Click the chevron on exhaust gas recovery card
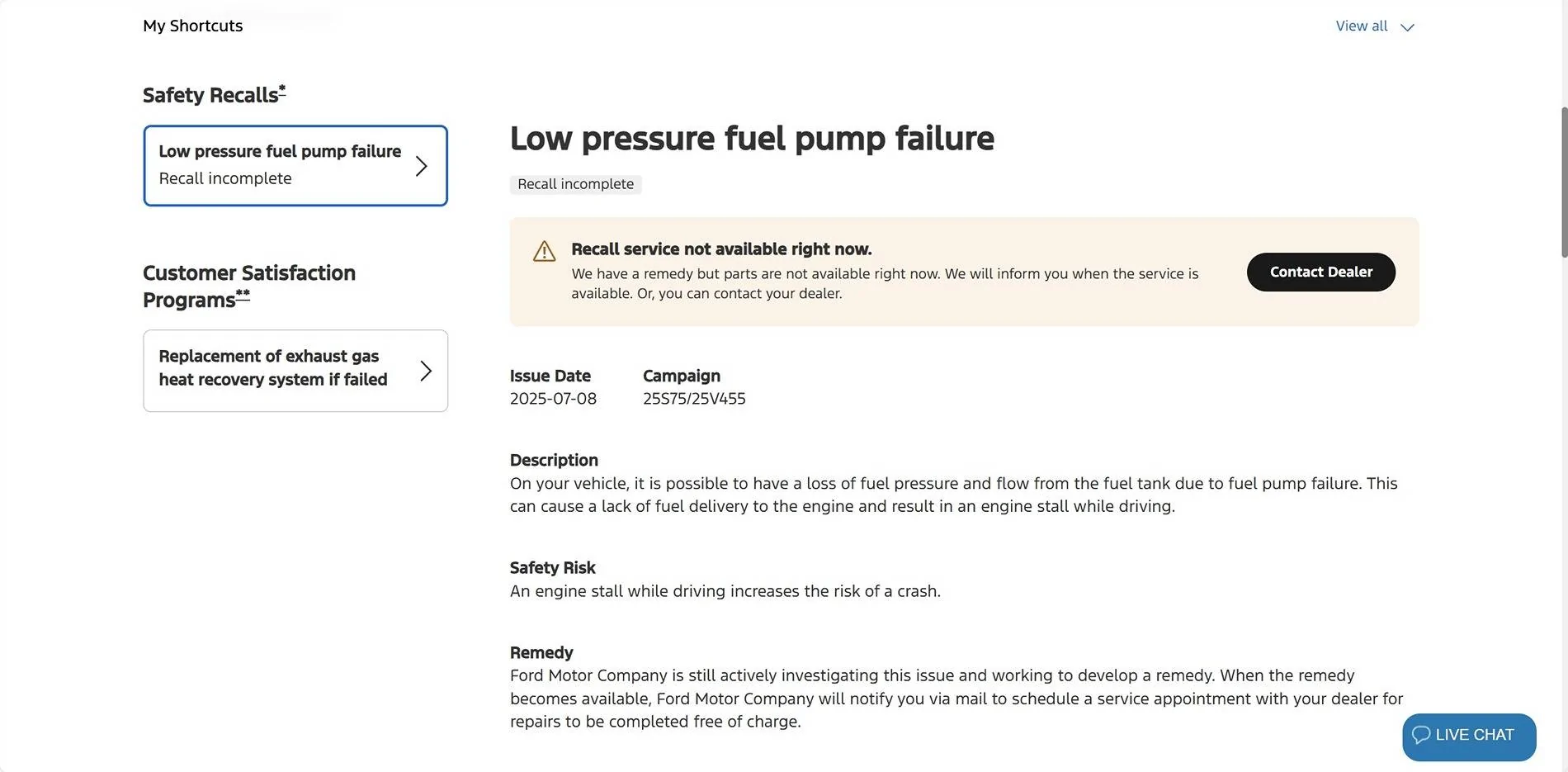Image resolution: width=1568 pixels, height=772 pixels. click(x=426, y=371)
